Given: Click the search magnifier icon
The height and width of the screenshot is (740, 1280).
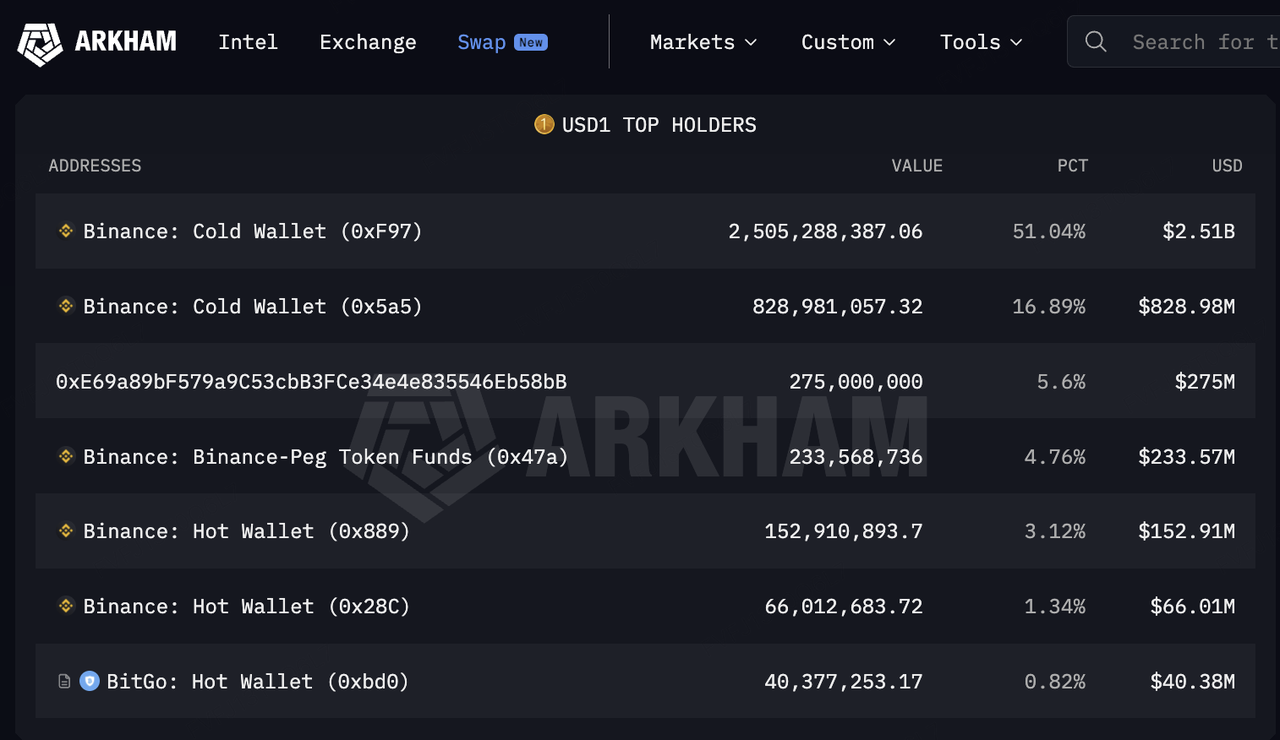Looking at the screenshot, I should tap(1096, 42).
